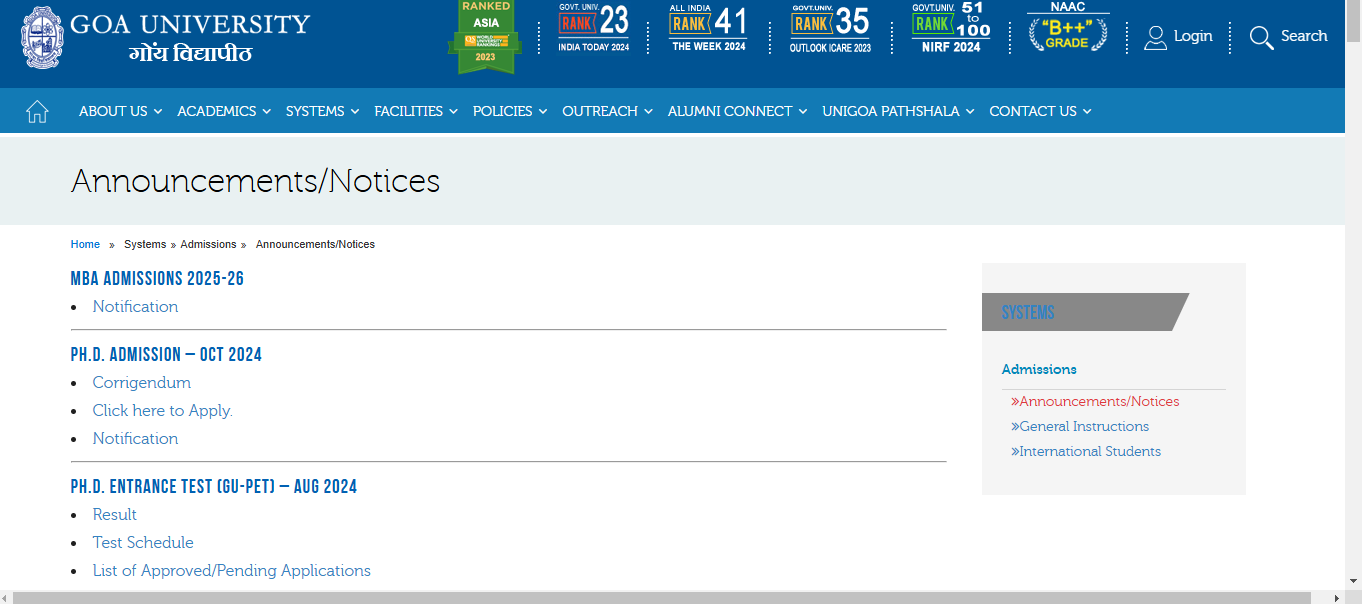Expand the Facilities menu
Viewport: 1362px width, 604px height.
pos(416,111)
